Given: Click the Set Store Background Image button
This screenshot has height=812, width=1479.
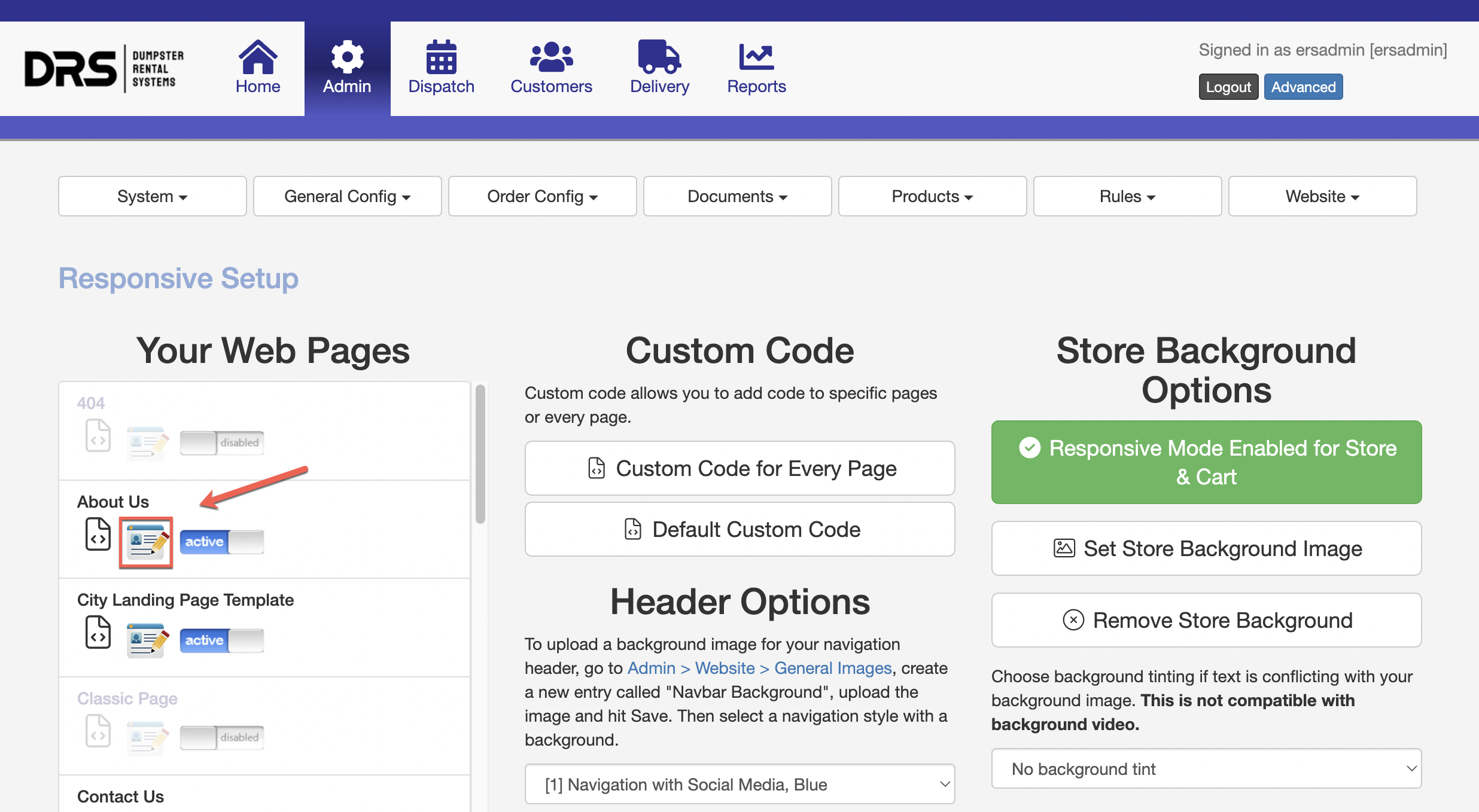Looking at the screenshot, I should 1206,548.
